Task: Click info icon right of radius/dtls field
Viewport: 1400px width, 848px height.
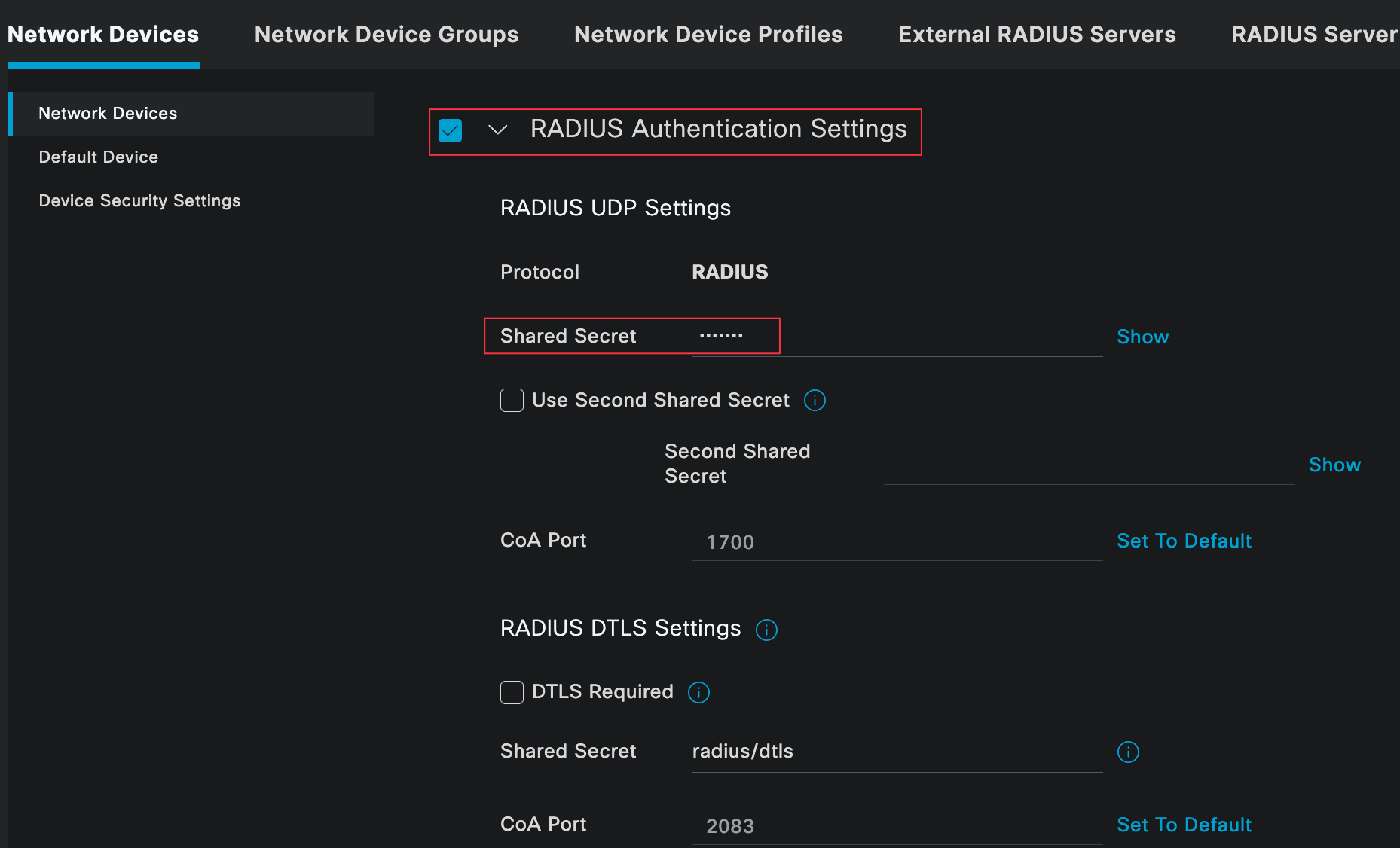Action: [1127, 752]
